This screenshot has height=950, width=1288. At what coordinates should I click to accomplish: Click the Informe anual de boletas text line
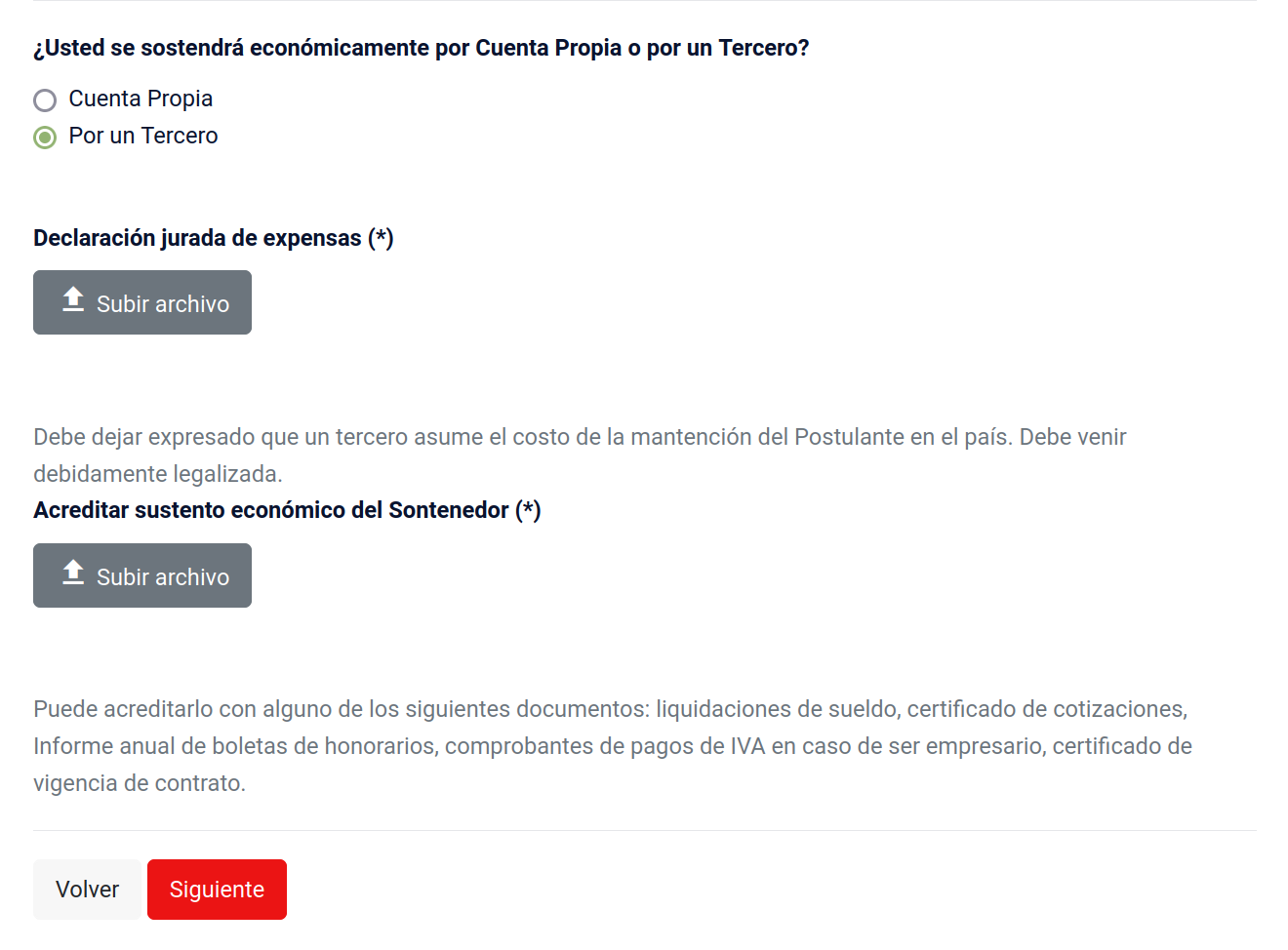pyautogui.click(x=613, y=746)
